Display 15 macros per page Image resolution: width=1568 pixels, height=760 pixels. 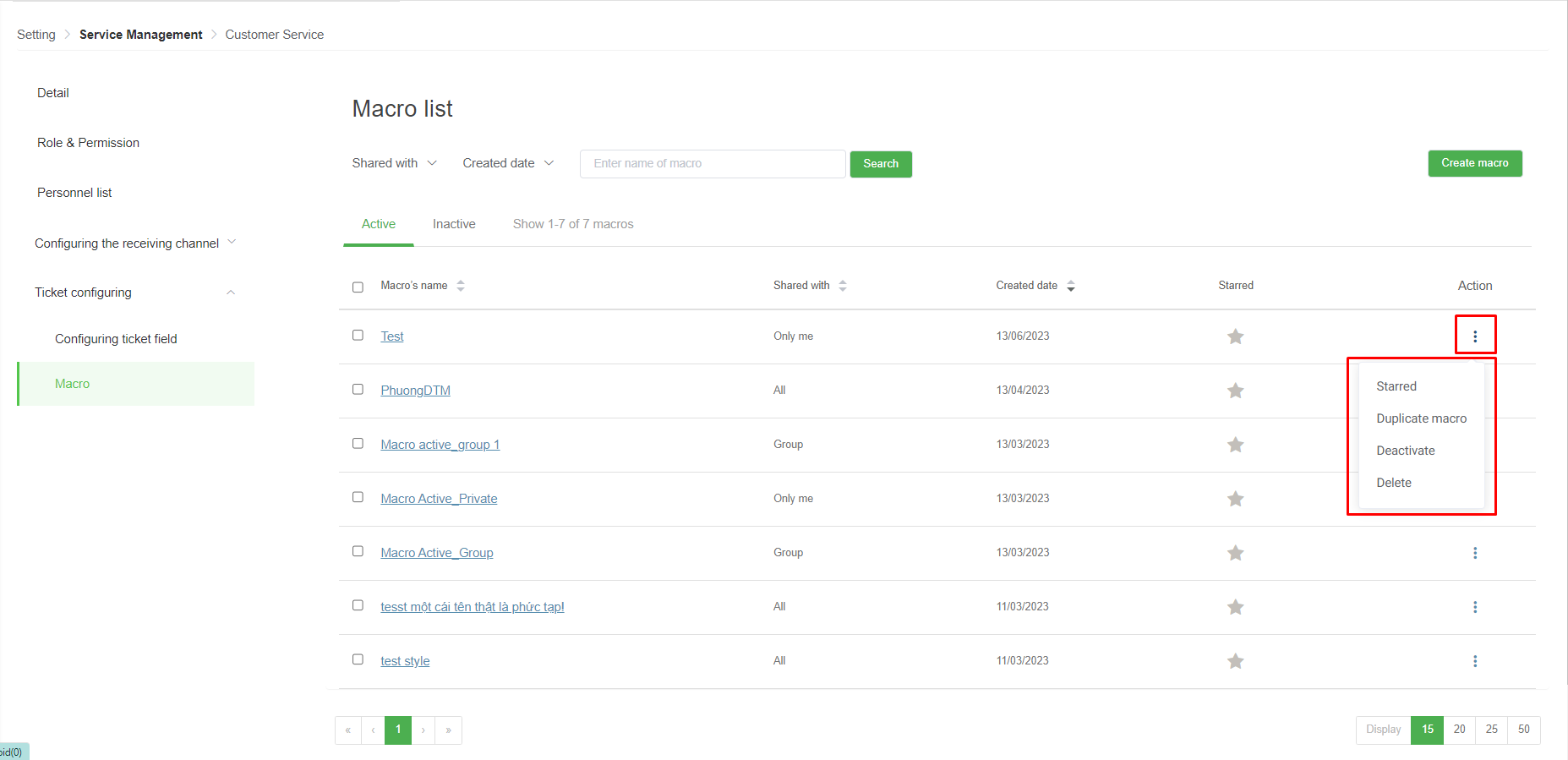pos(1428,730)
